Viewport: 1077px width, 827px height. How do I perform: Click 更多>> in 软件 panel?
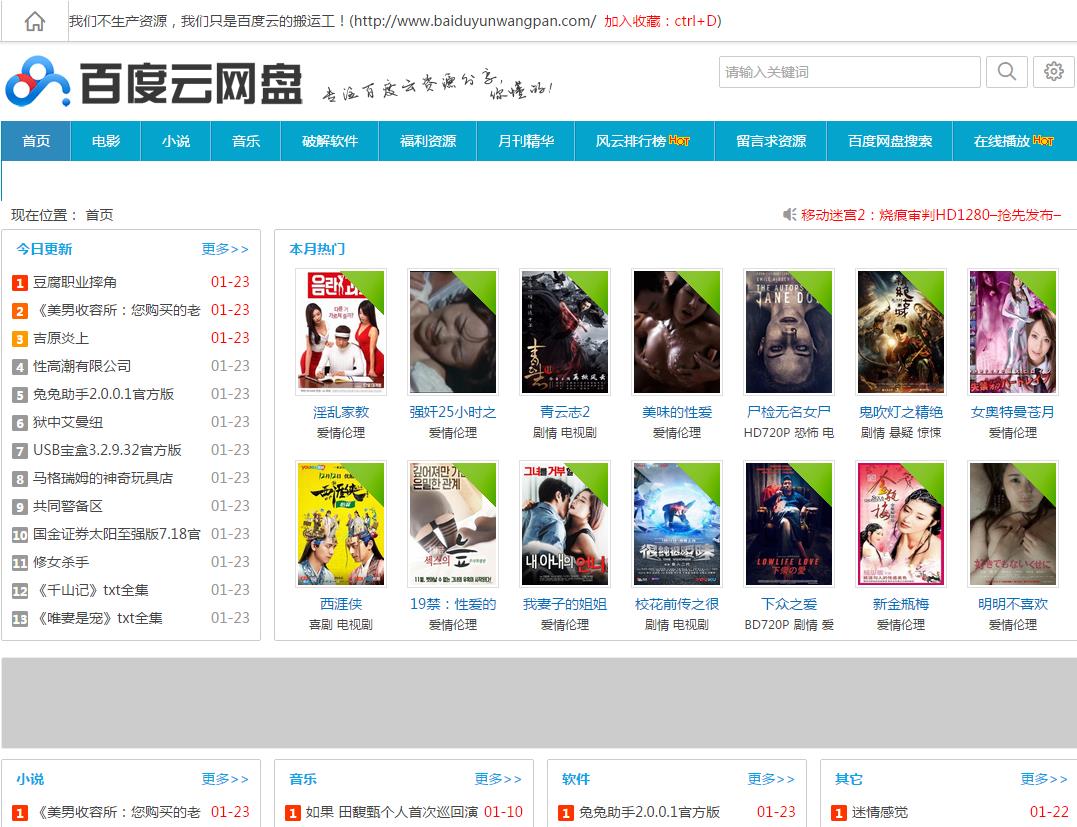771,779
